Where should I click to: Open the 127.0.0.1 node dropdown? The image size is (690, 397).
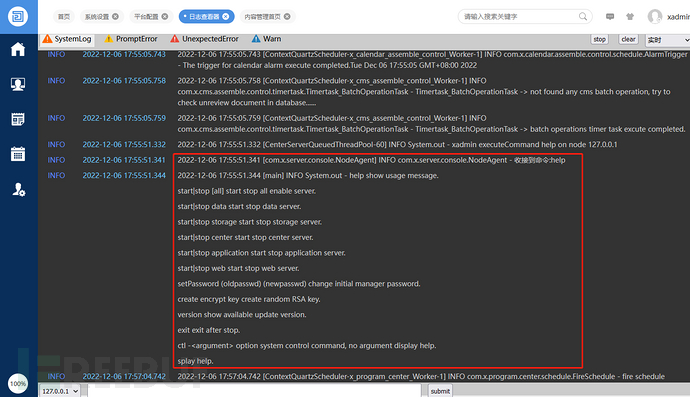point(60,391)
